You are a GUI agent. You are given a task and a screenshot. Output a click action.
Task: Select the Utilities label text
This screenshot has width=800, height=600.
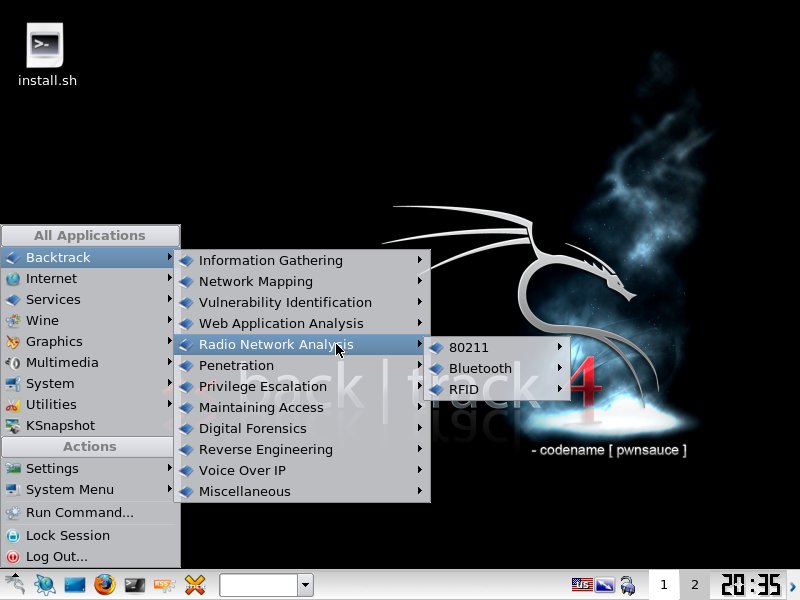pos(51,405)
